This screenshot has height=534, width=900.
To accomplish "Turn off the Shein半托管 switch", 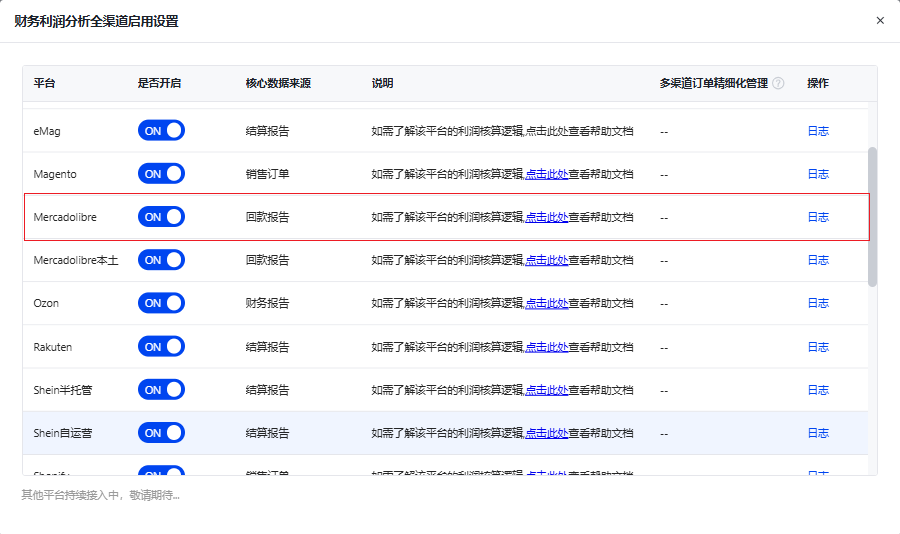I will [x=161, y=389].
